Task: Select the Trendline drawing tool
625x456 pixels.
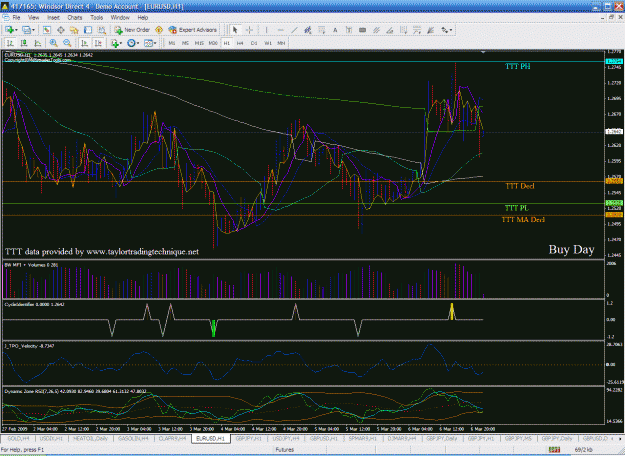Action: coord(294,30)
